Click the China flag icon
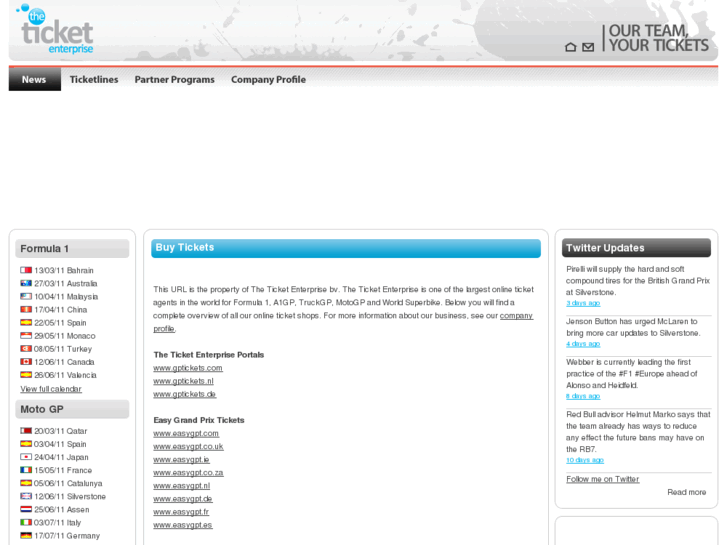Screen dimensions: 727x545 26,309
